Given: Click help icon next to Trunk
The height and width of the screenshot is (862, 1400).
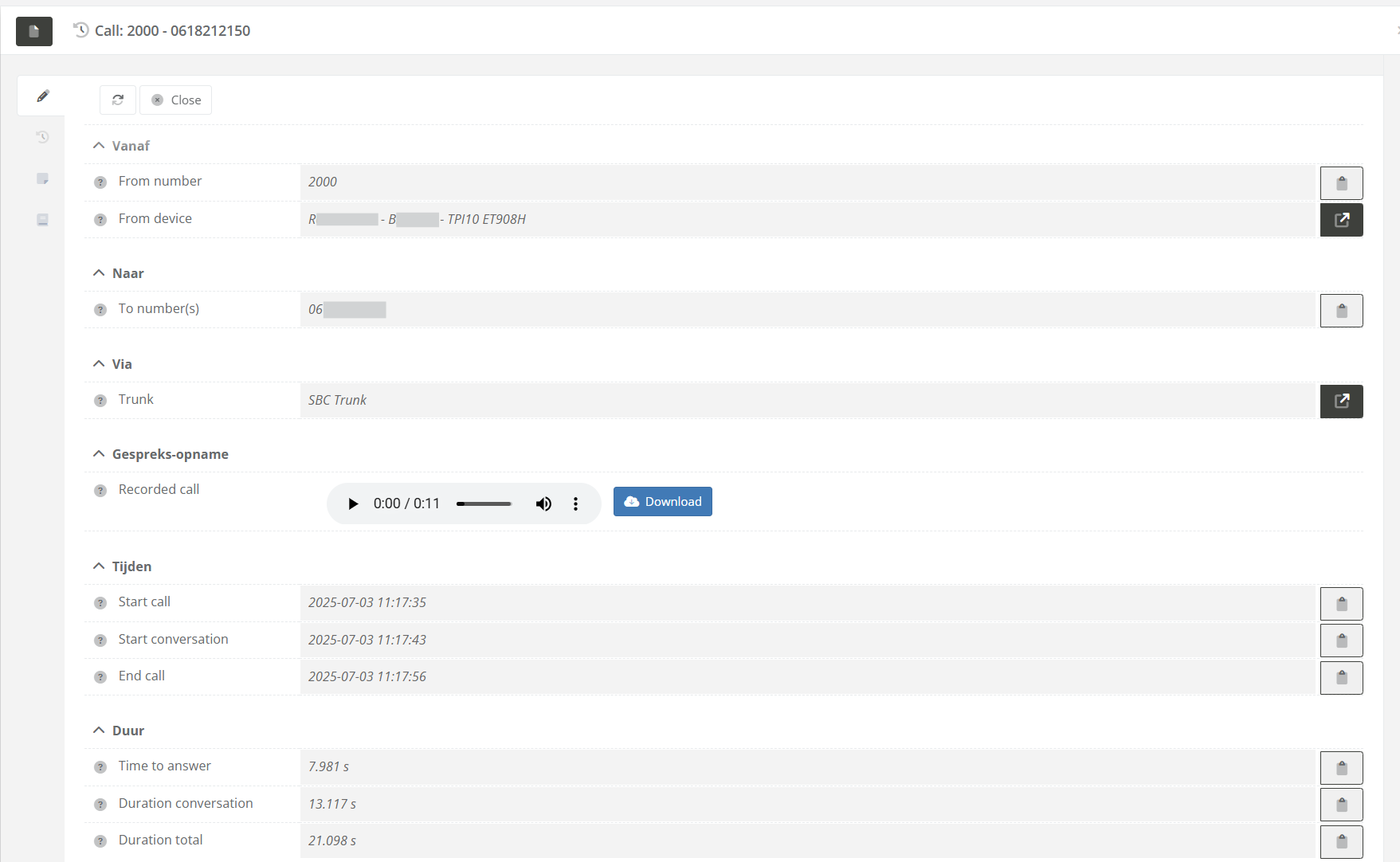Looking at the screenshot, I should [100, 401].
